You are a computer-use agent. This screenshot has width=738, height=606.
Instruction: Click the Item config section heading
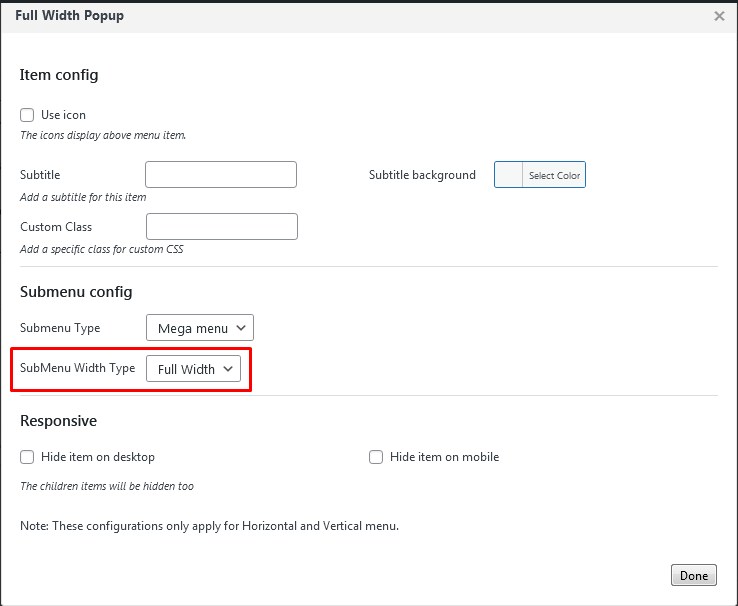tap(59, 75)
